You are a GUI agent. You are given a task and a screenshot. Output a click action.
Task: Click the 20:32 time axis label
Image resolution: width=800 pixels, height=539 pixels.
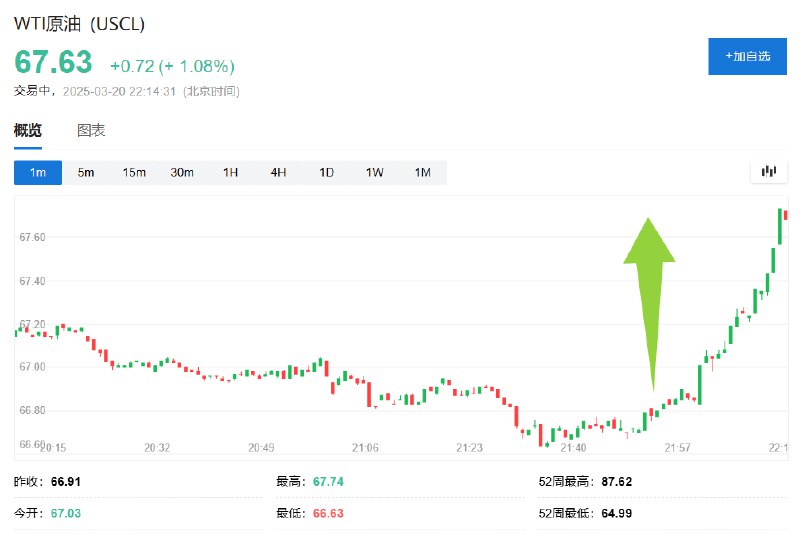pos(157,448)
